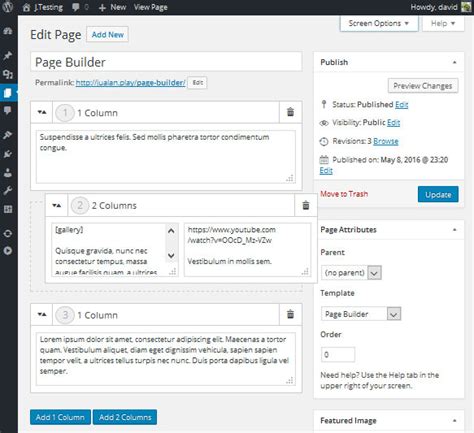The image size is (474, 433).
Task: Click the youtube.com URL text area
Action: [x=247, y=250]
